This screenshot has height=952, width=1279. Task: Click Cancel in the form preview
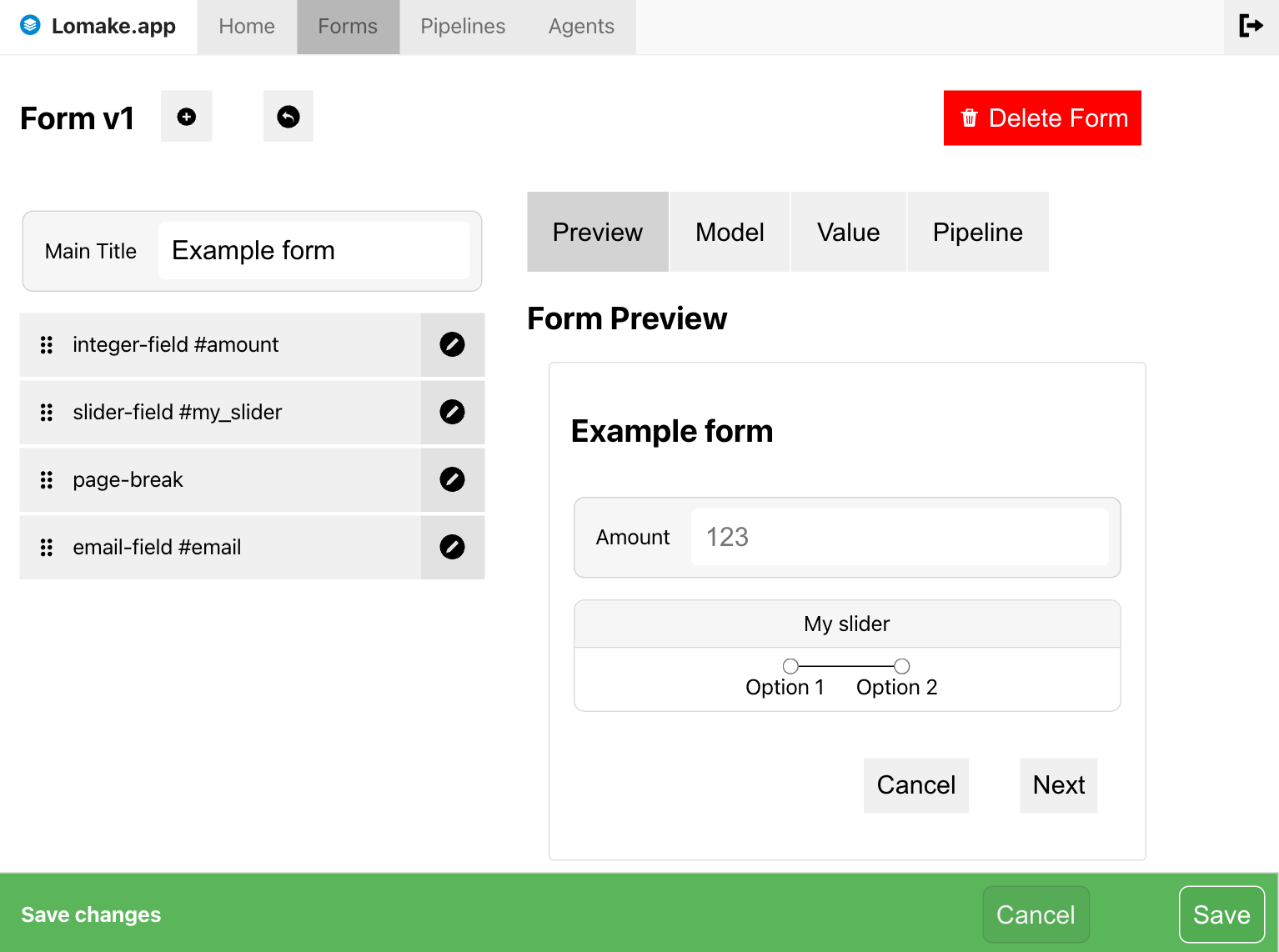click(x=916, y=785)
